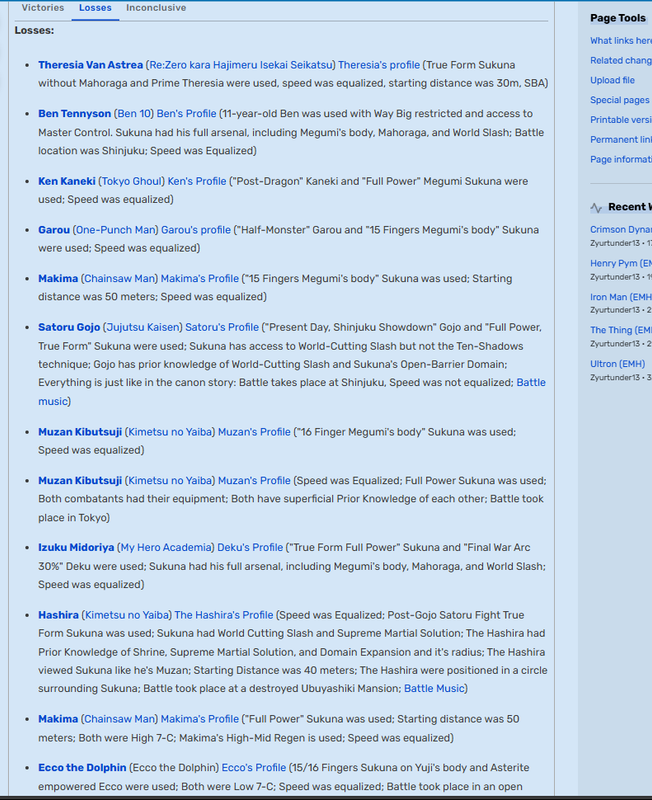Open Muzan Kibutsuji link in 16 Finger entry

pyautogui.click(x=80, y=432)
